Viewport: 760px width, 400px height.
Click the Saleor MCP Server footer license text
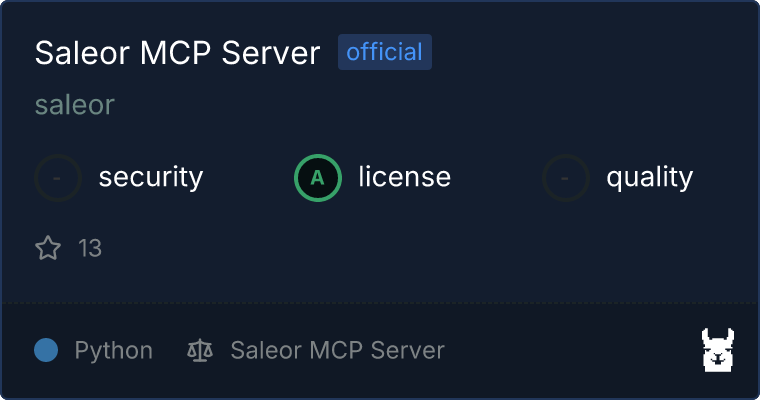coord(338,350)
